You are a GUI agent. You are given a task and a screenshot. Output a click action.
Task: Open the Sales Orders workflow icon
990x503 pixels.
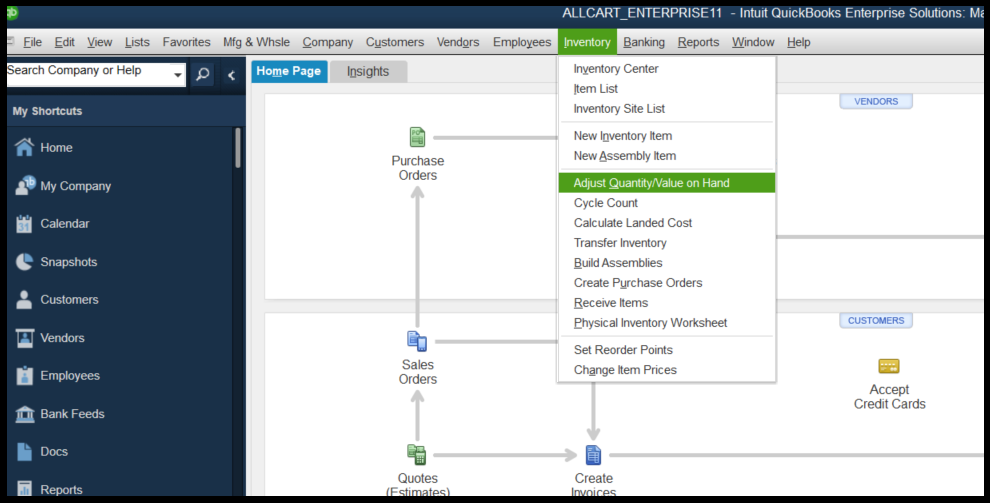pos(417,342)
